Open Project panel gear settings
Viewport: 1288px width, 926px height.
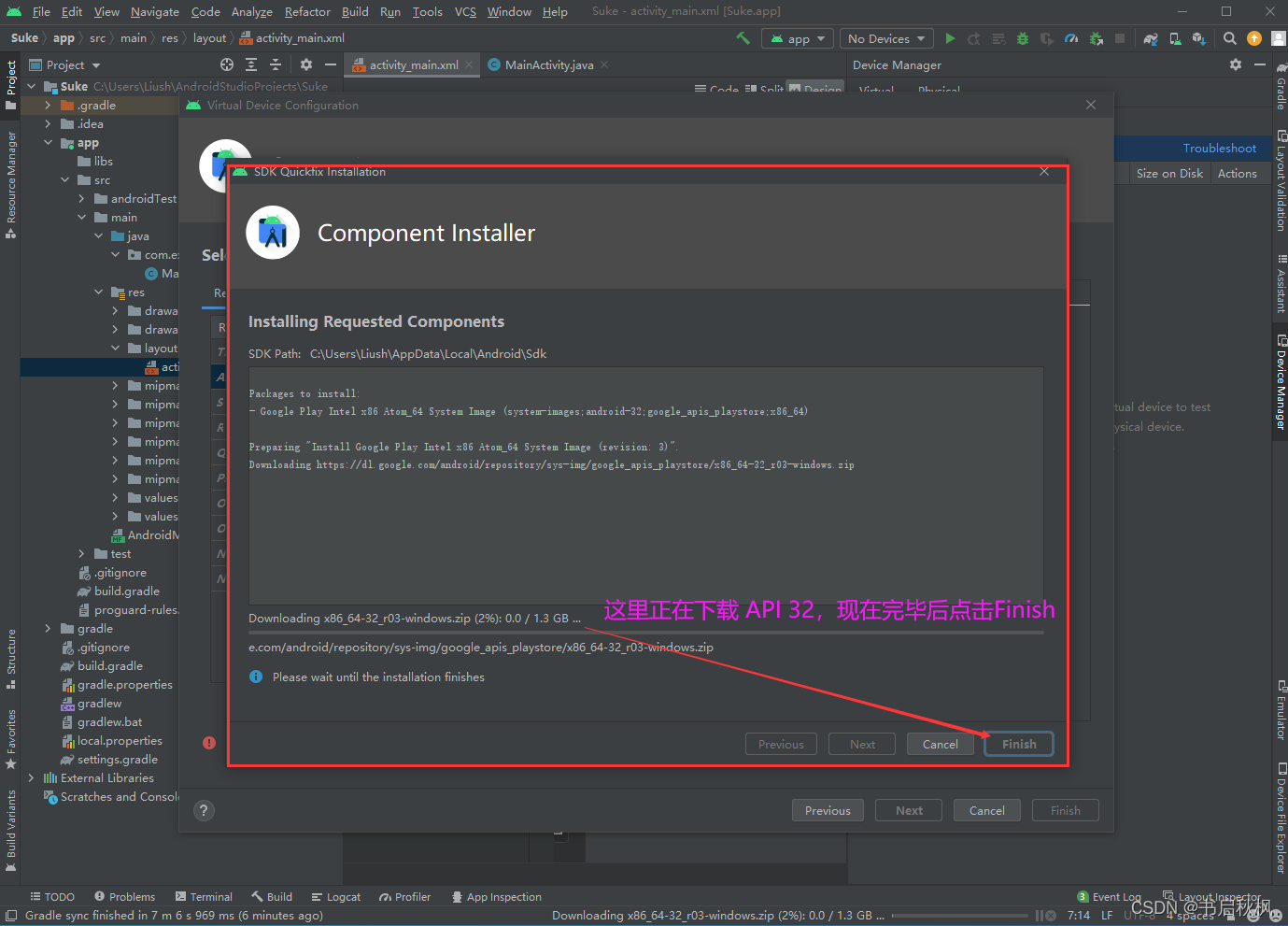click(306, 64)
